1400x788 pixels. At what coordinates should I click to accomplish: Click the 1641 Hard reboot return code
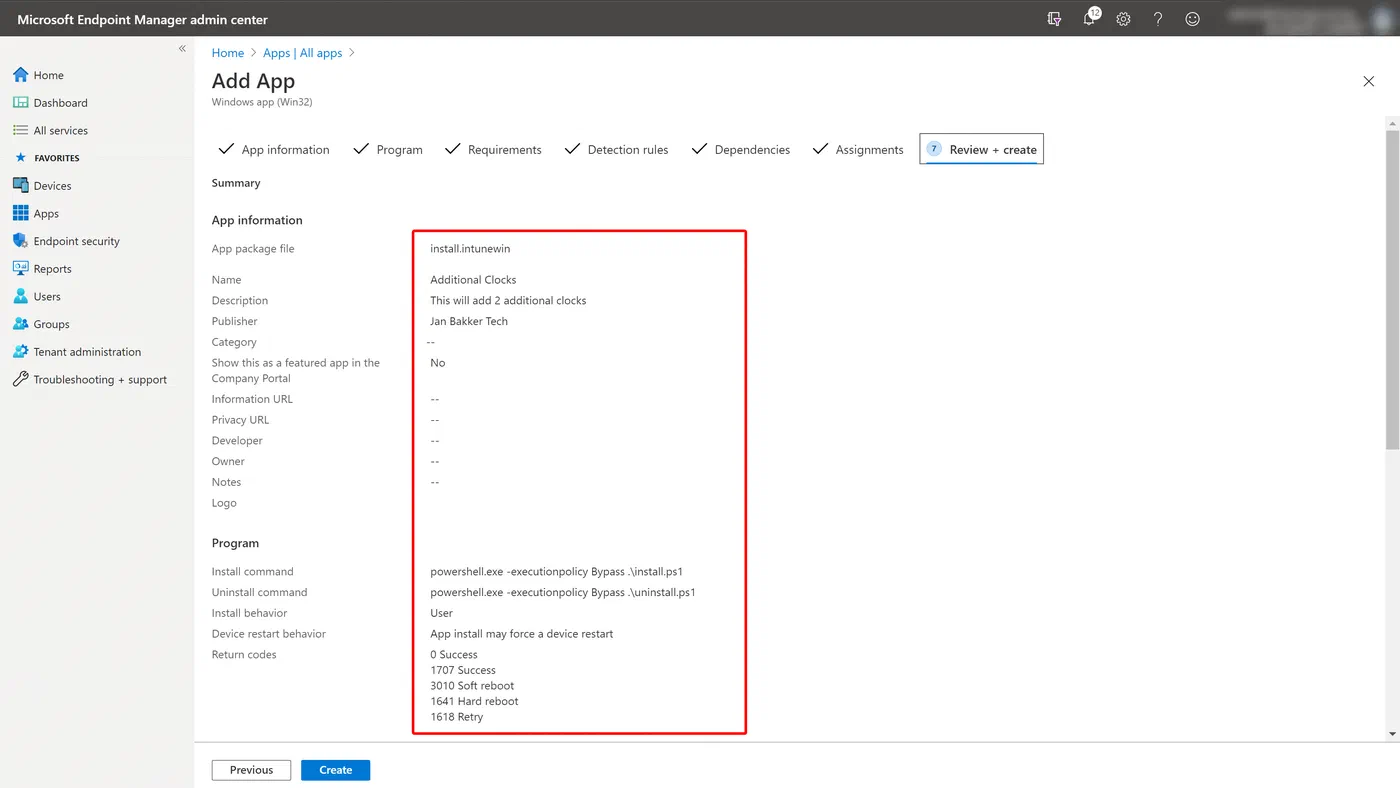474,701
